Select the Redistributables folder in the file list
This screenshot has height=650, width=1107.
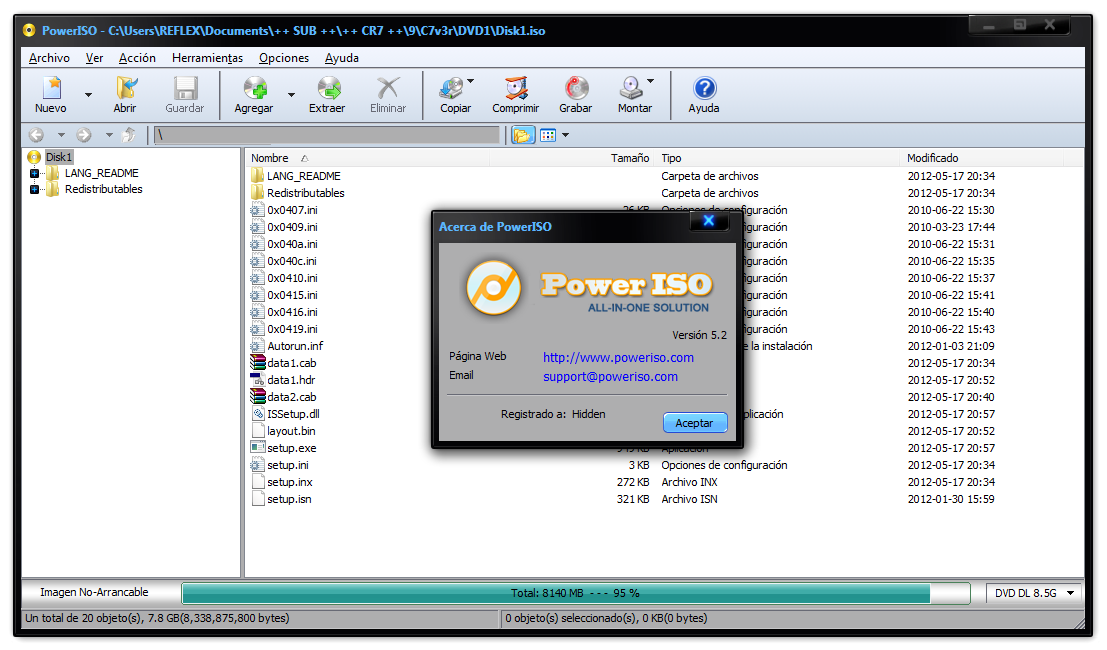click(306, 193)
